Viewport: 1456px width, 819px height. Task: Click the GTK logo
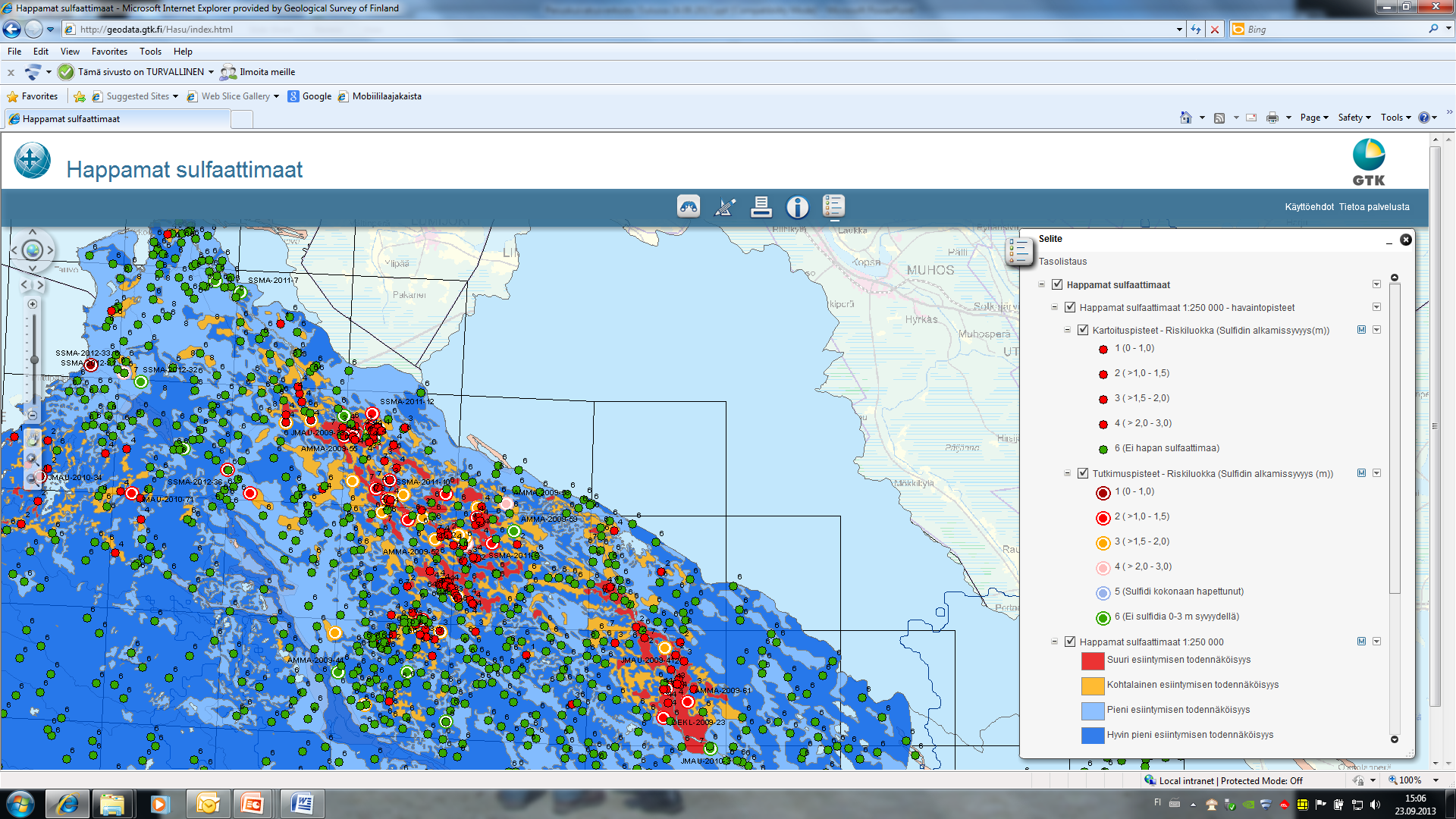click(1369, 162)
